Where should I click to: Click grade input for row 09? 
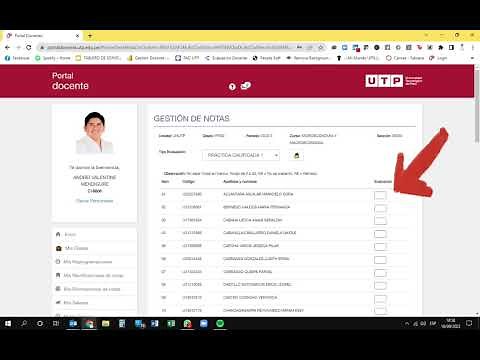tap(380, 299)
